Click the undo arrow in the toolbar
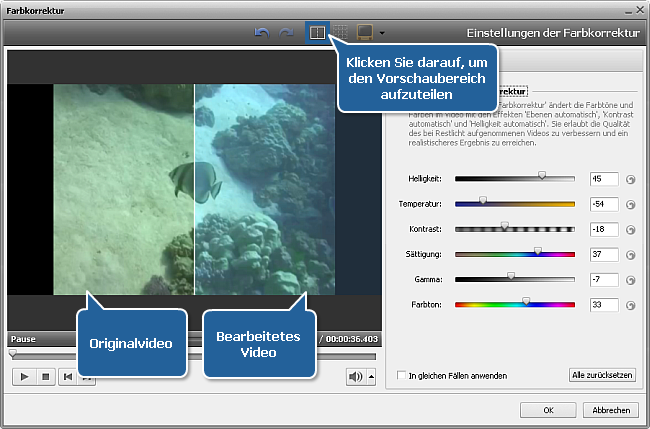This screenshot has height=429, width=650. [x=262, y=32]
